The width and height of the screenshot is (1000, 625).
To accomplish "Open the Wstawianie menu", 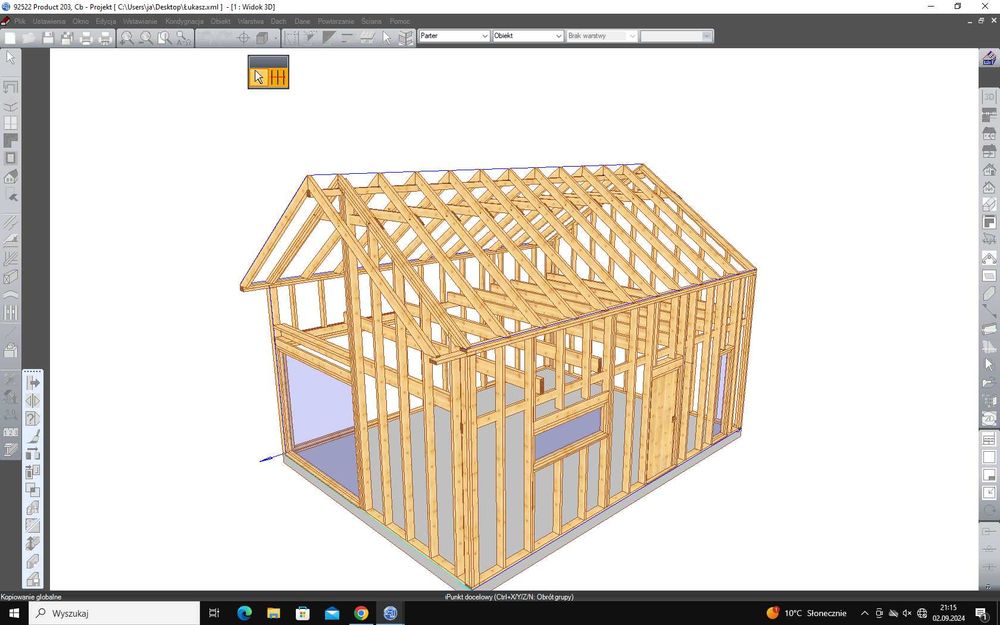I will (x=140, y=21).
